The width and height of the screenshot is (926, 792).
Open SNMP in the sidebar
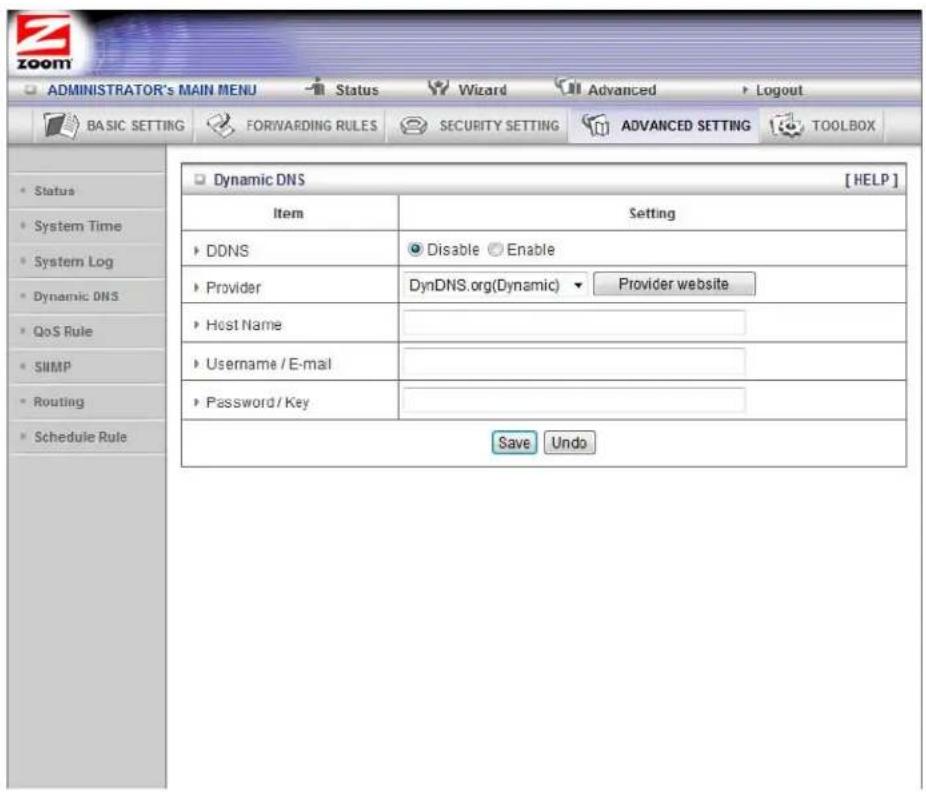pyautogui.click(x=52, y=367)
